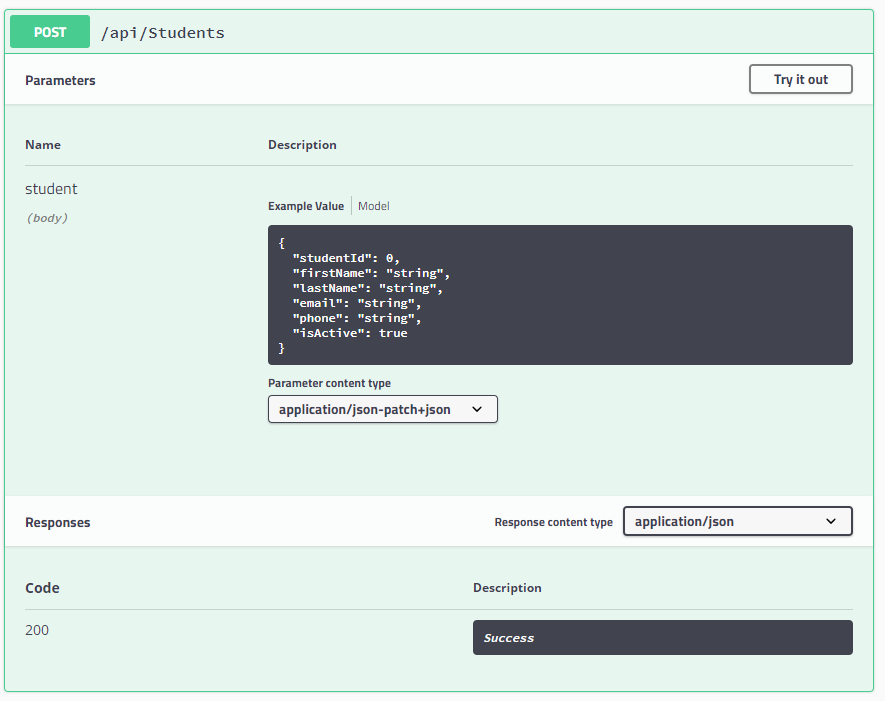Click the student body parameter name

(51, 188)
